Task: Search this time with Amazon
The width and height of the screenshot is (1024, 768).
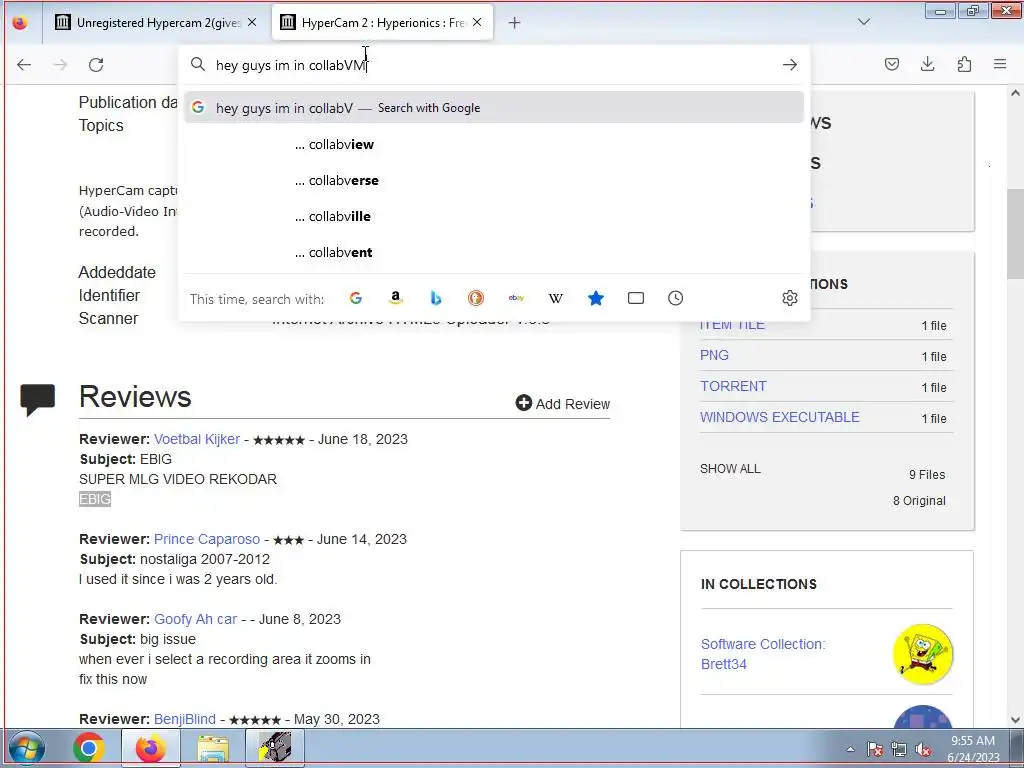Action: tap(396, 298)
